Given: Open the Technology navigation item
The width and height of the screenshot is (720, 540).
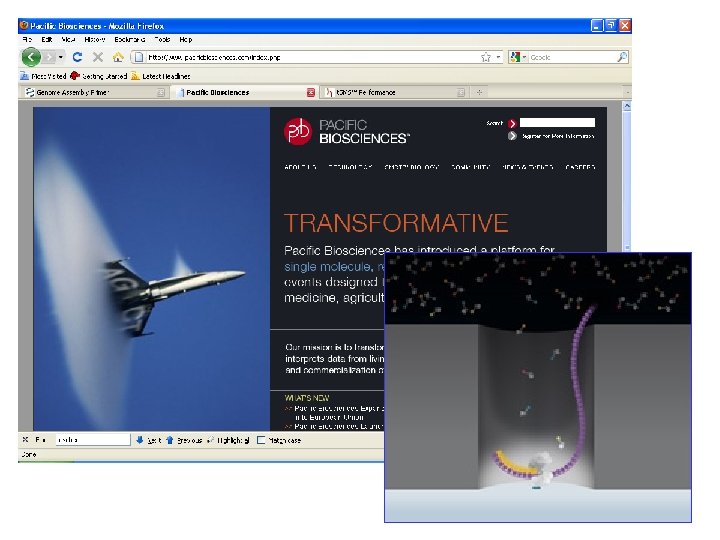Looking at the screenshot, I should point(350,167).
